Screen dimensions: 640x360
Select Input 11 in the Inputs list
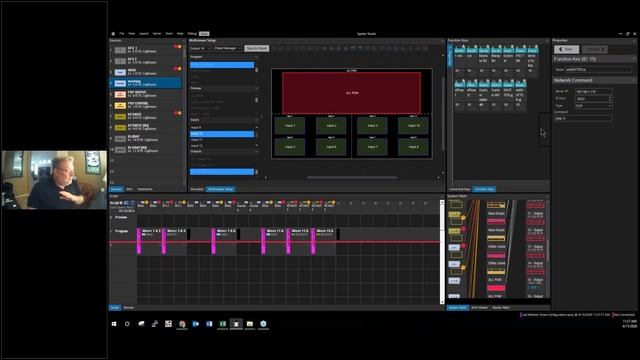tap(222, 140)
